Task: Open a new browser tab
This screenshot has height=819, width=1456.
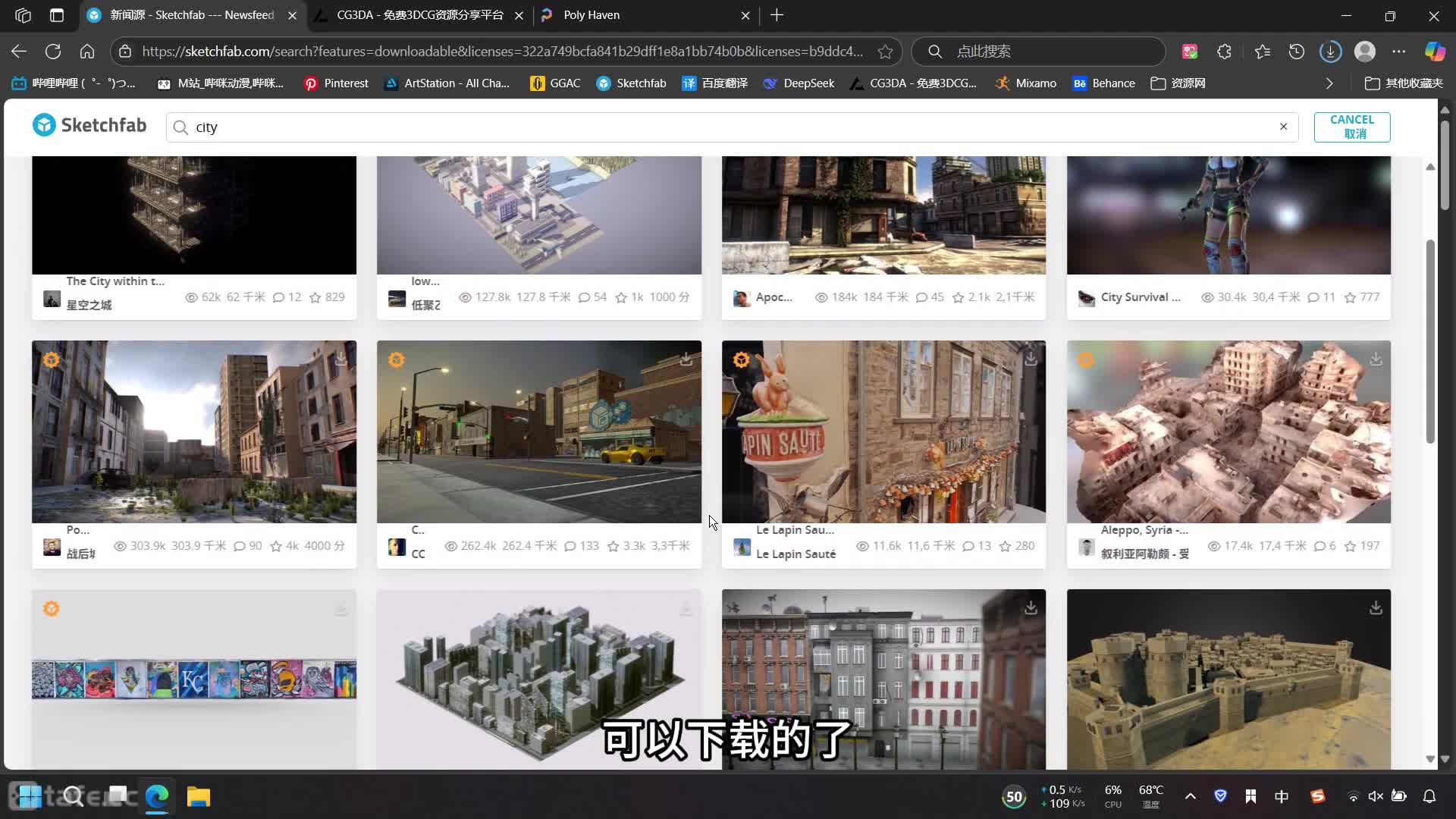Action: click(x=777, y=15)
